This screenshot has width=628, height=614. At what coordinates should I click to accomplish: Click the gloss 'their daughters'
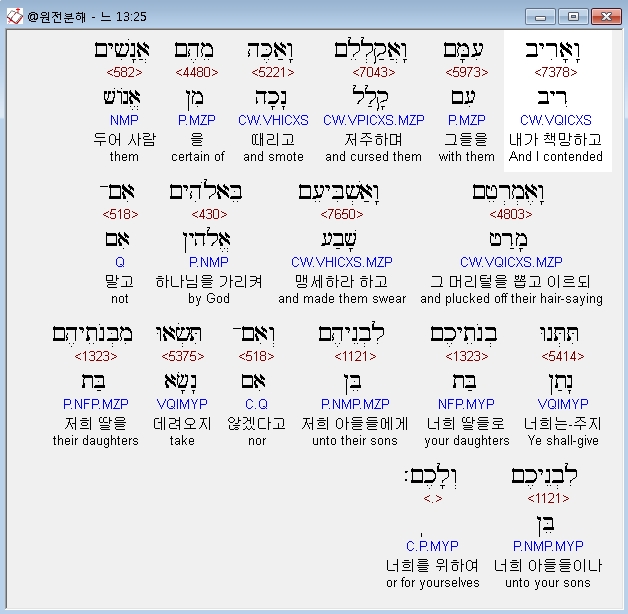coord(96,440)
